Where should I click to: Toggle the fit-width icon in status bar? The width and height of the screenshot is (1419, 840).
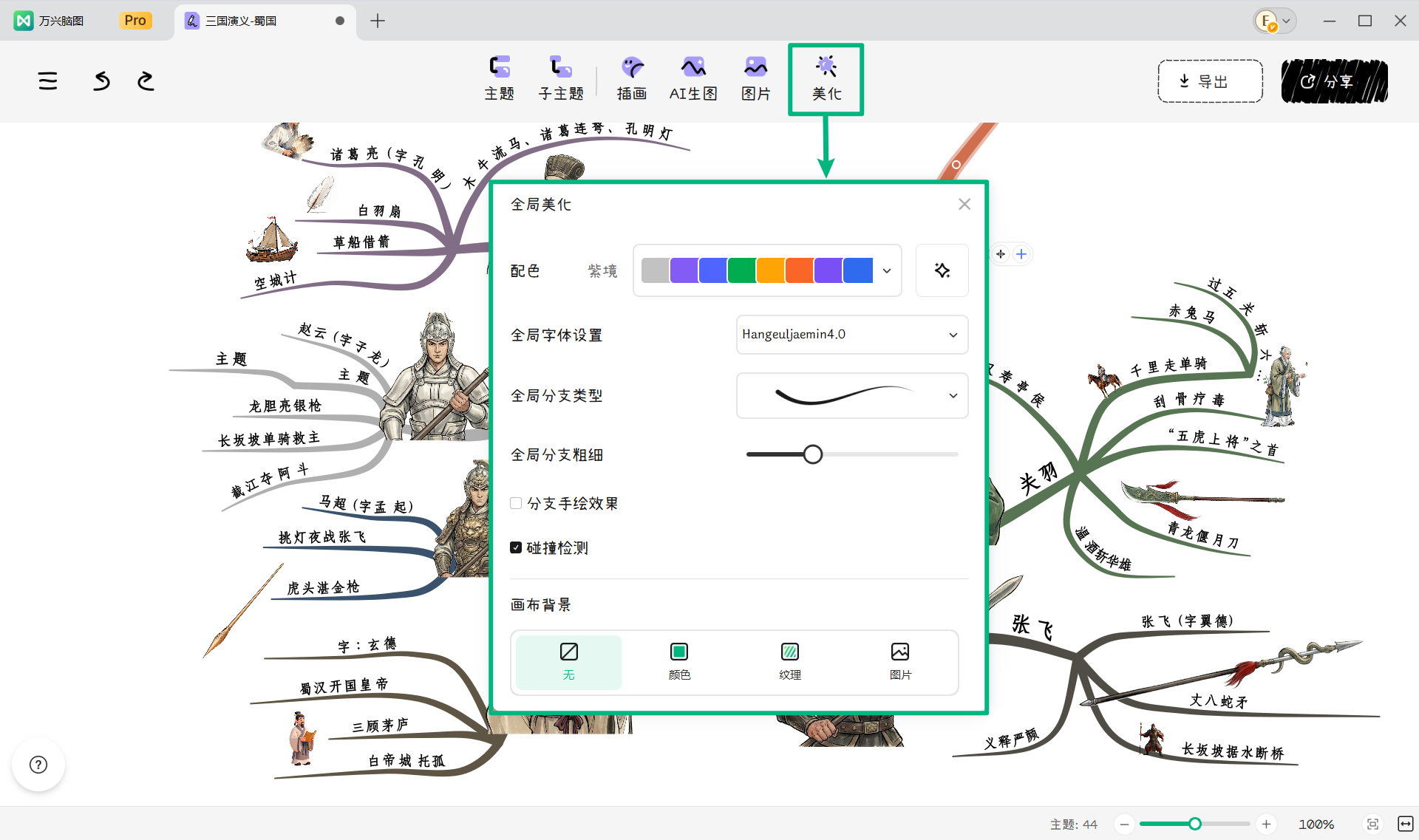[x=1405, y=824]
